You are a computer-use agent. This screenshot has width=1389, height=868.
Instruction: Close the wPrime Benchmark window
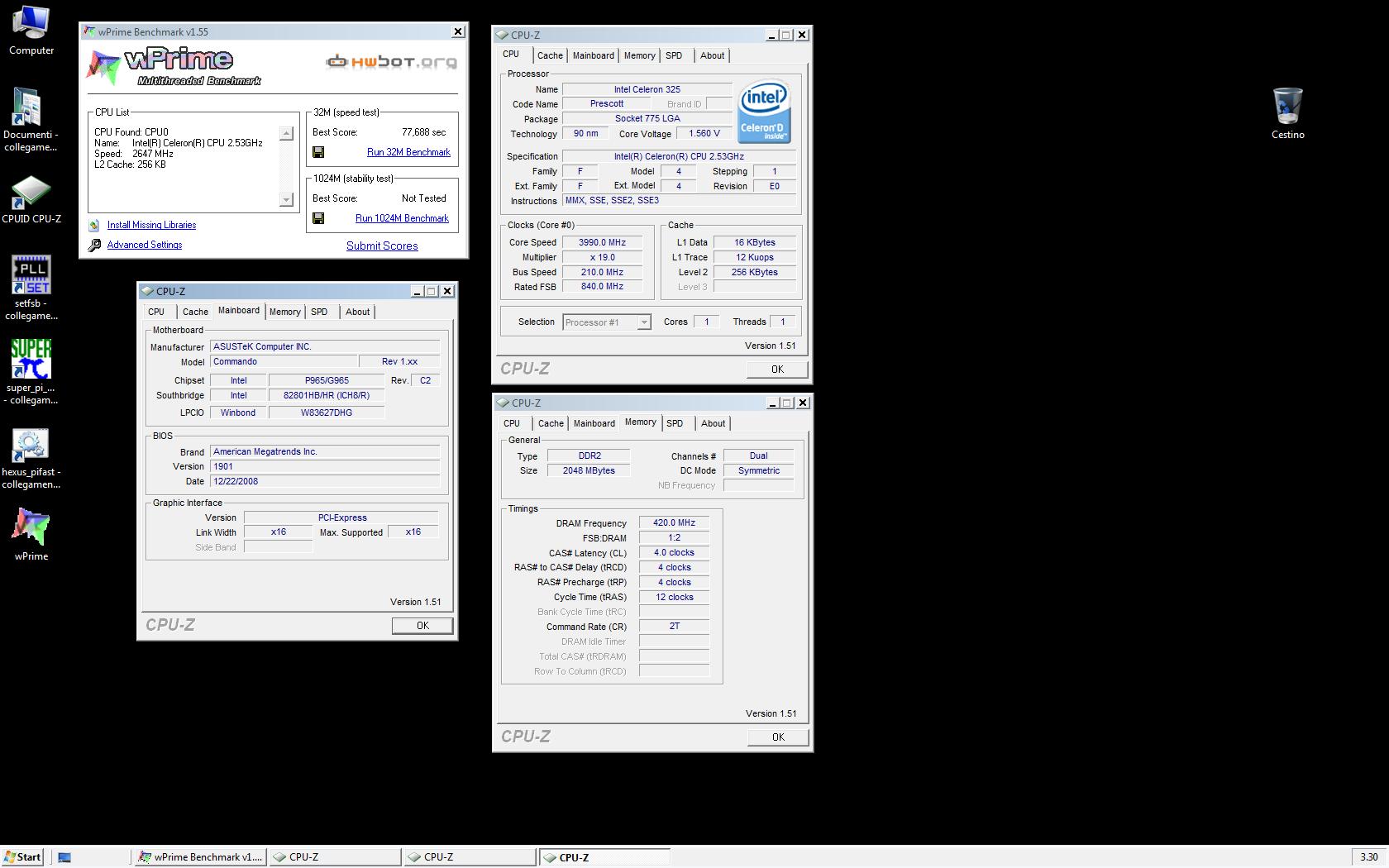[458, 31]
